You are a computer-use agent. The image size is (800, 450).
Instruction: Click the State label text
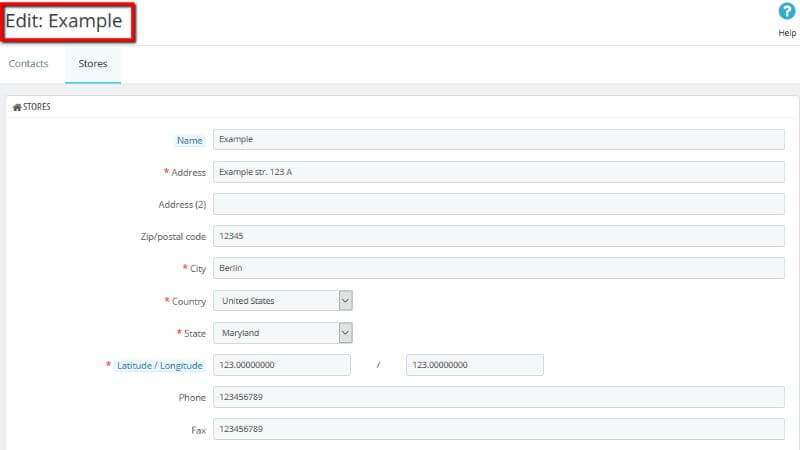click(195, 334)
